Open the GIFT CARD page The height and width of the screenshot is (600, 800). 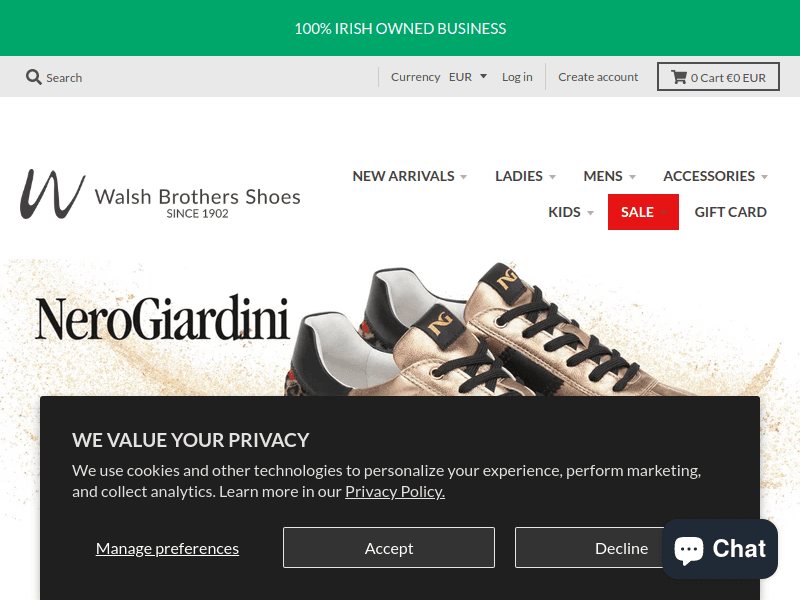click(731, 212)
